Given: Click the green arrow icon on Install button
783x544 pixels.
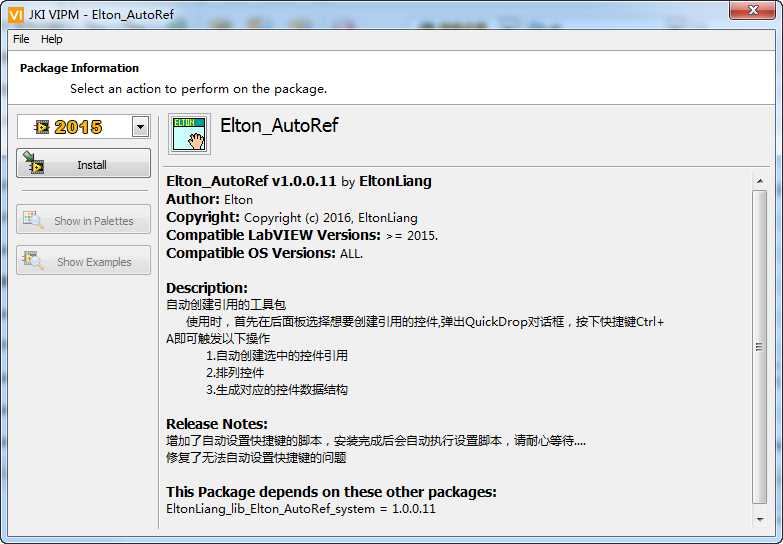Looking at the screenshot, I should pos(33,163).
